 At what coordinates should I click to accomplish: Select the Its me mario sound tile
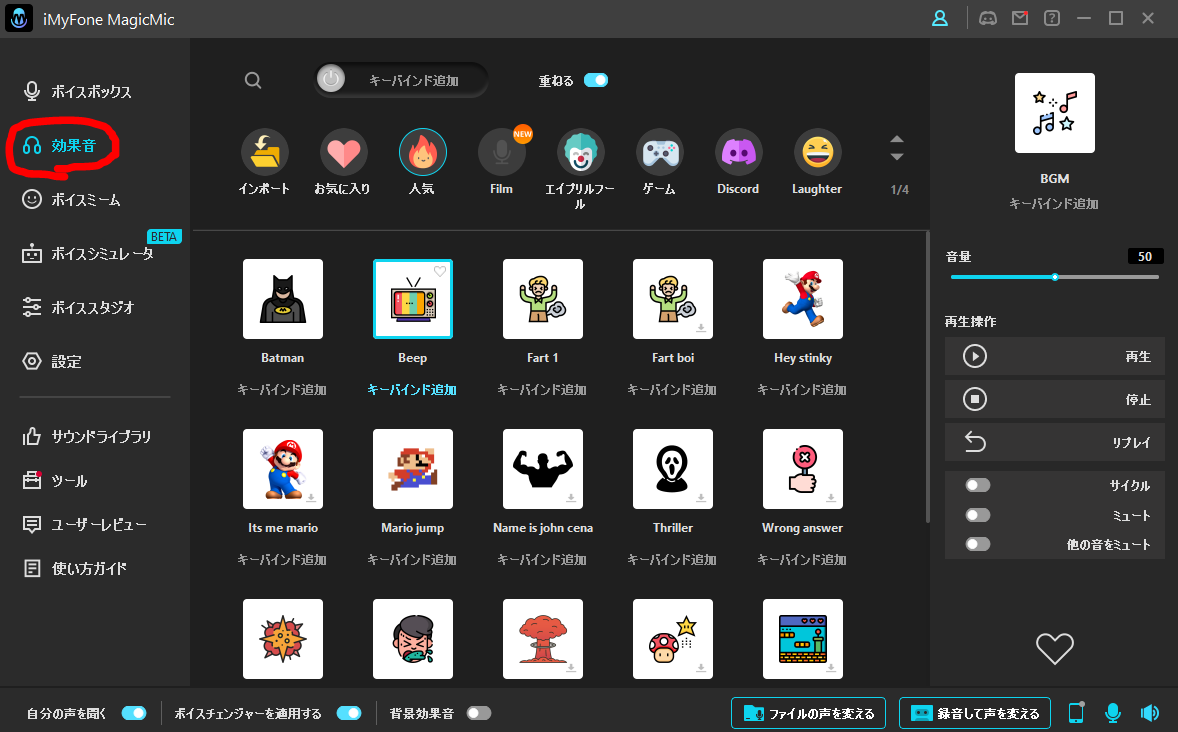282,469
